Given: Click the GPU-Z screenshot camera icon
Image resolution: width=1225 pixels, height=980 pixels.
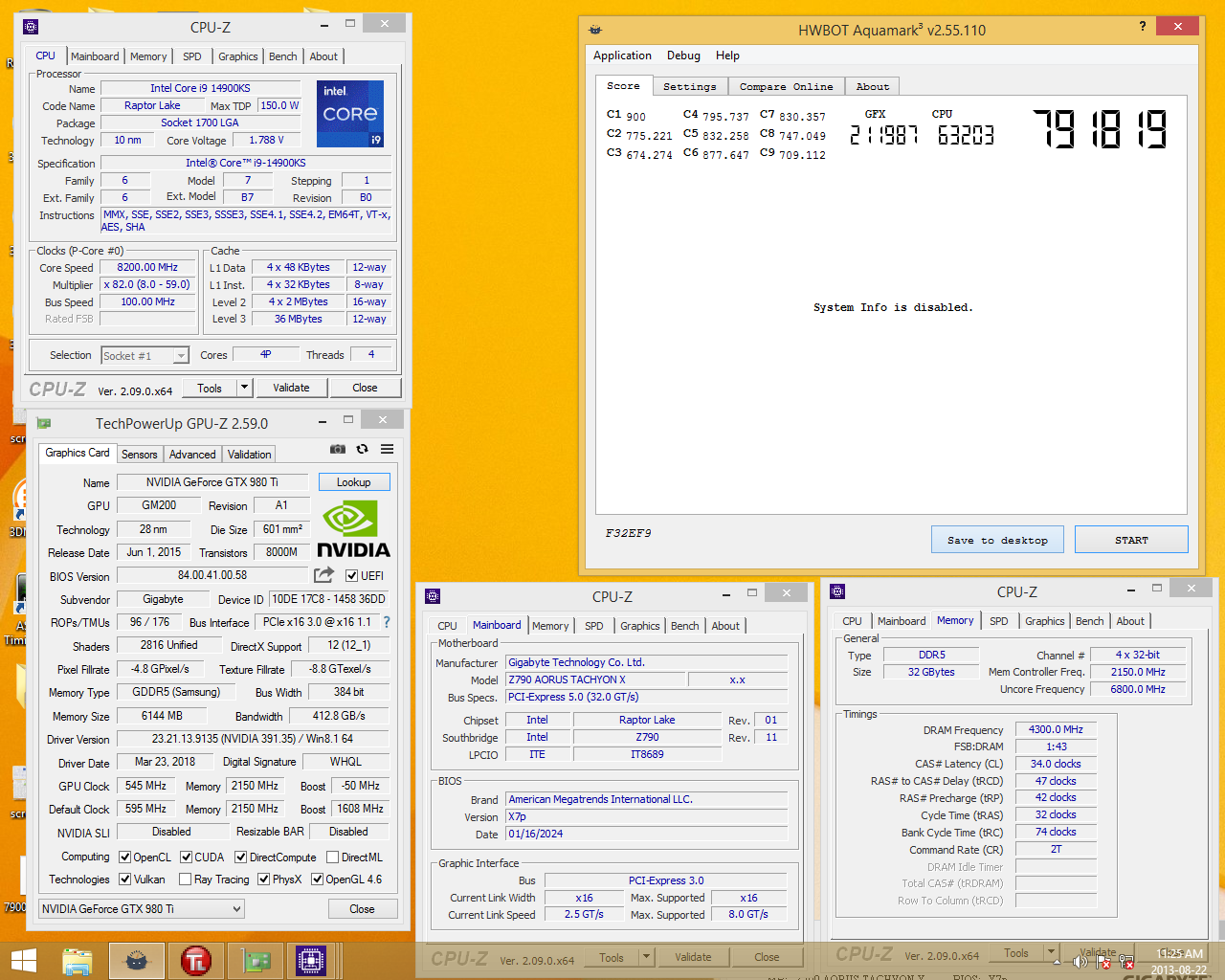Looking at the screenshot, I should coord(337,449).
